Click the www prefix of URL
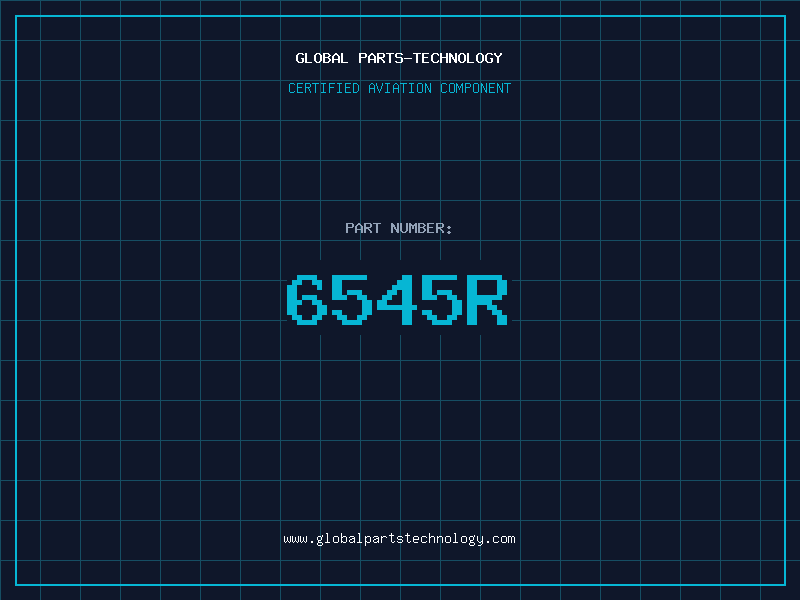The image size is (800, 600). point(295,539)
